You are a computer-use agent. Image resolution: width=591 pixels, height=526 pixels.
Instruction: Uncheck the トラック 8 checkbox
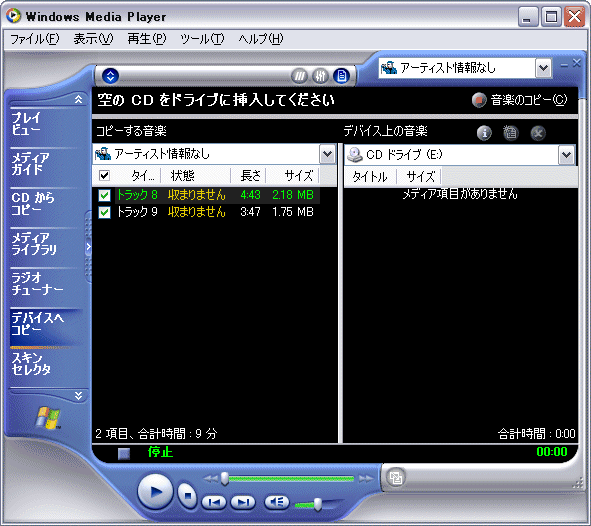[x=104, y=195]
